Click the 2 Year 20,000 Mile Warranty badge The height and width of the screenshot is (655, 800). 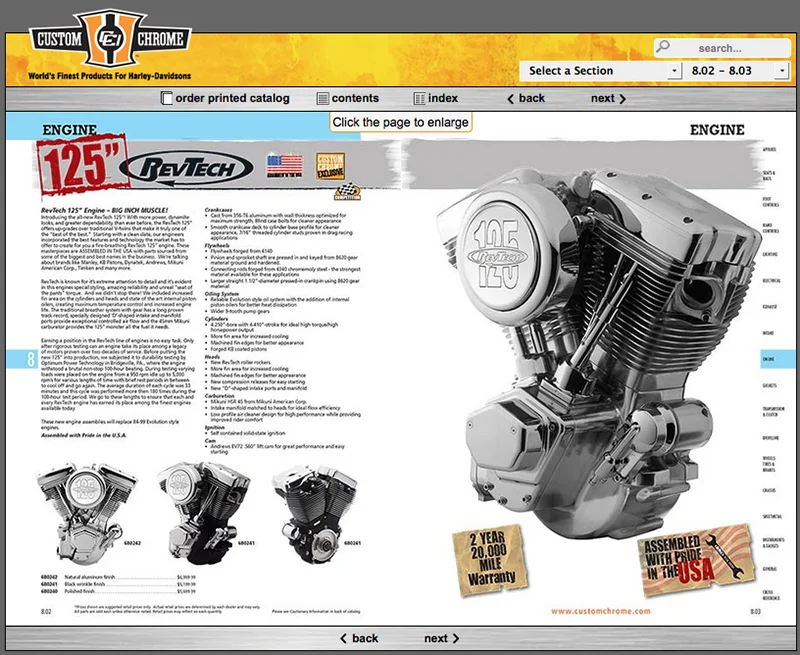[x=490, y=560]
